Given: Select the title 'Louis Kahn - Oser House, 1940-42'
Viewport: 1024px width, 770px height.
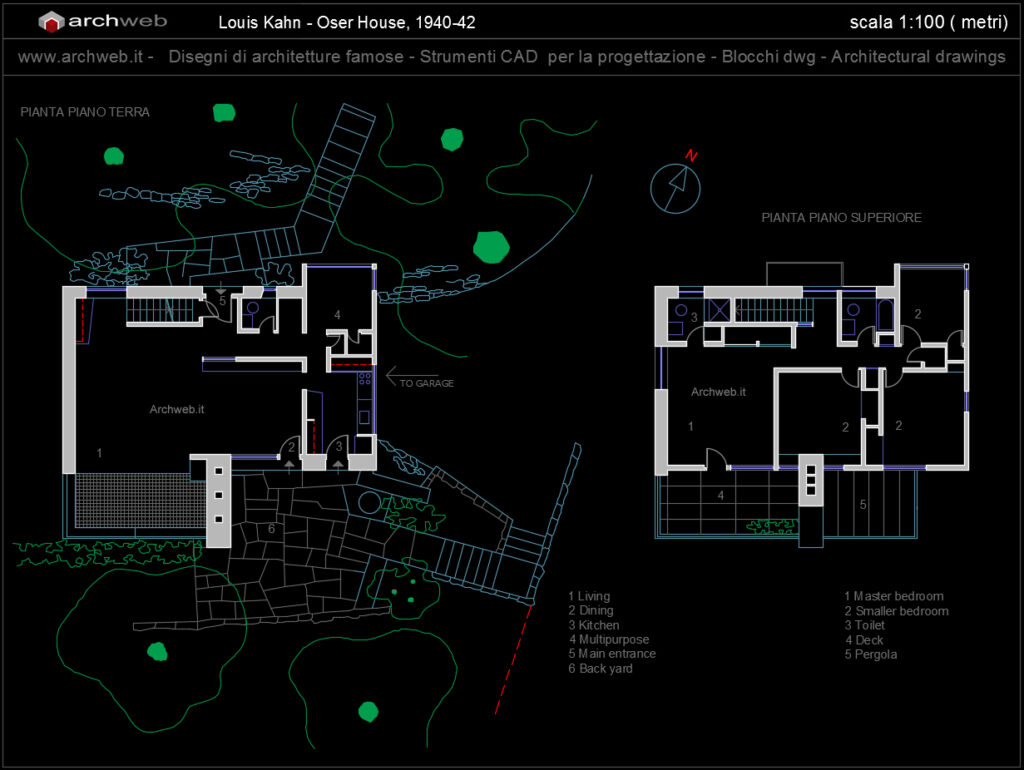Looking at the screenshot, I should (x=347, y=23).
